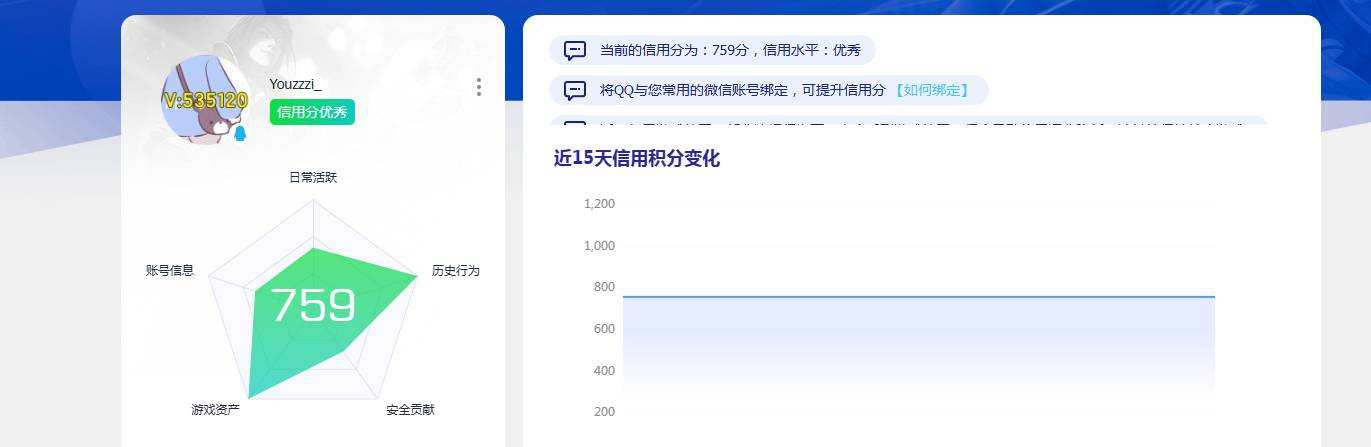Click the 信用分优秀 green badge
This screenshot has width=1371, height=447.
(312, 112)
